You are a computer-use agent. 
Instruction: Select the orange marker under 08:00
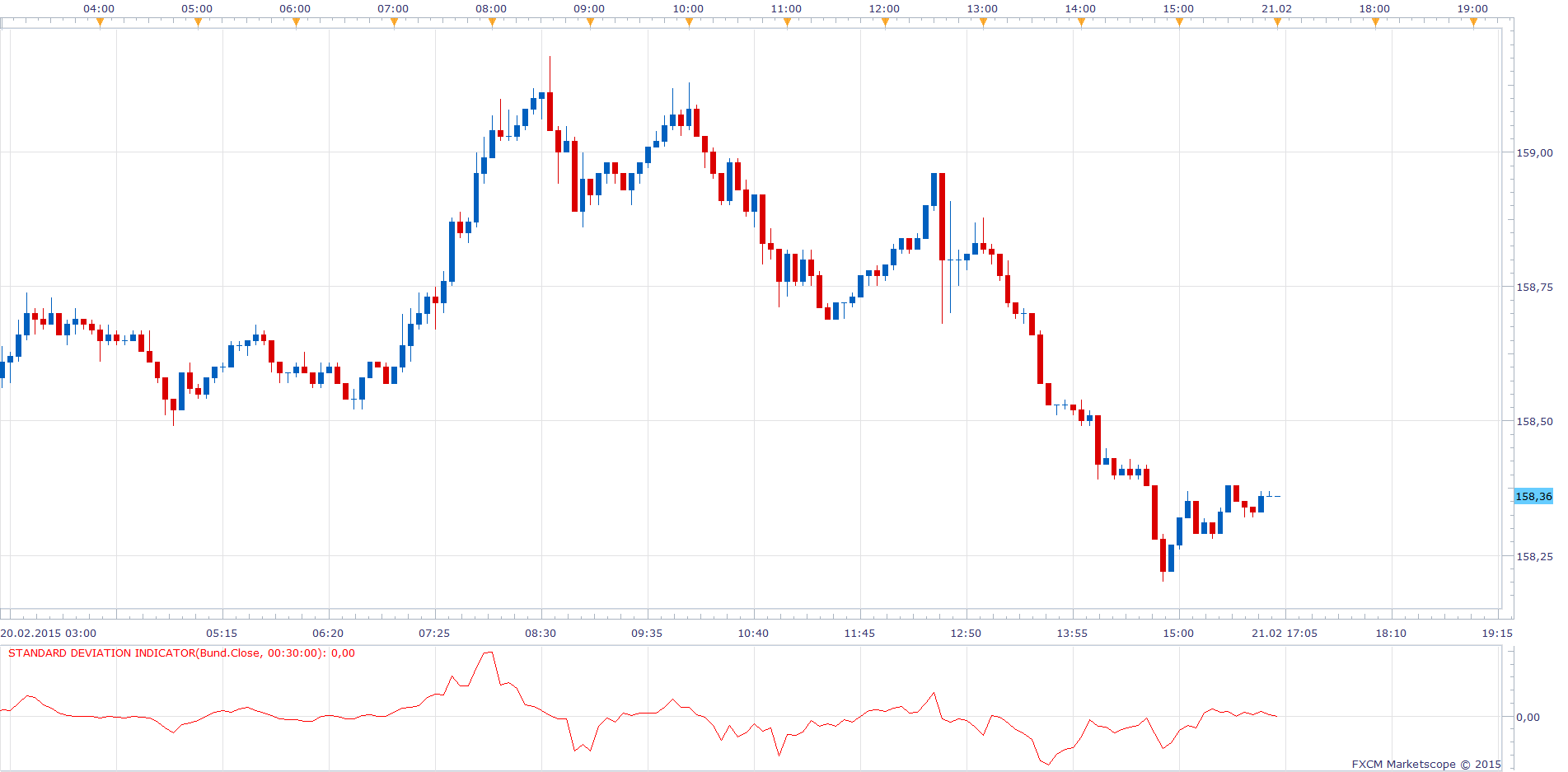coord(492,22)
